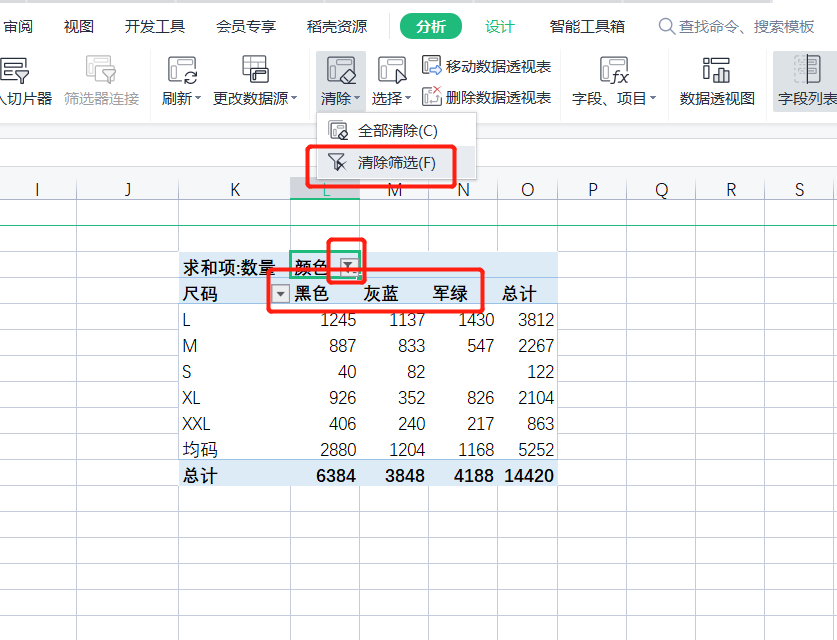This screenshot has width=837, height=640.
Task: Select column header R
Action: coord(730,189)
